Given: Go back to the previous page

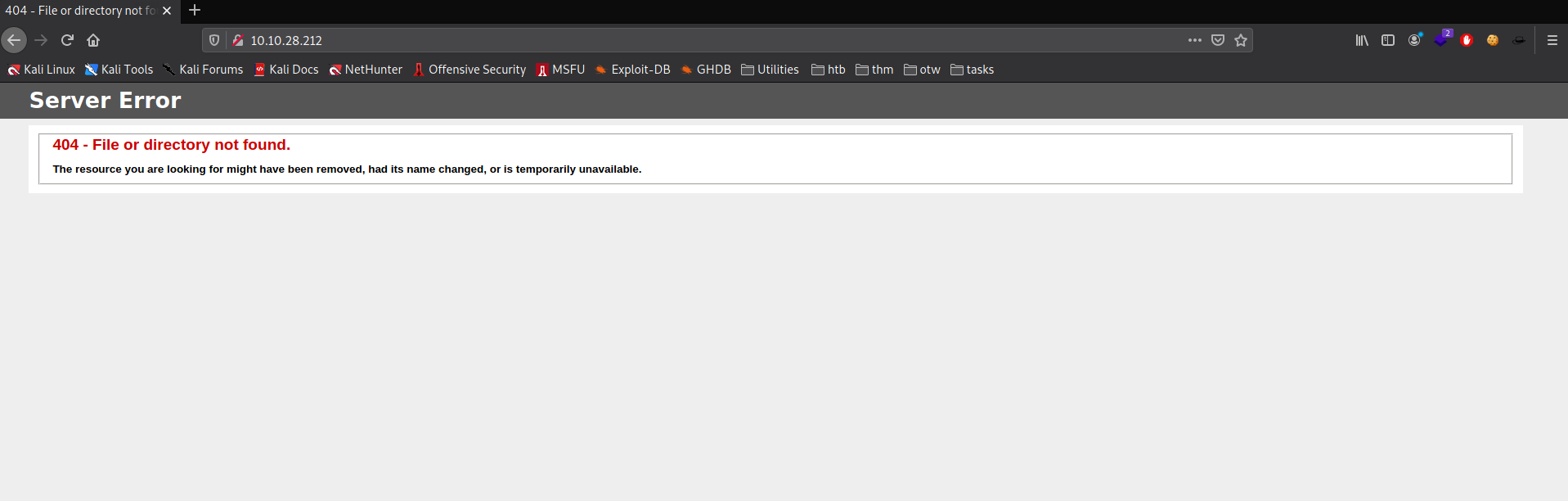Looking at the screenshot, I should [14, 40].
